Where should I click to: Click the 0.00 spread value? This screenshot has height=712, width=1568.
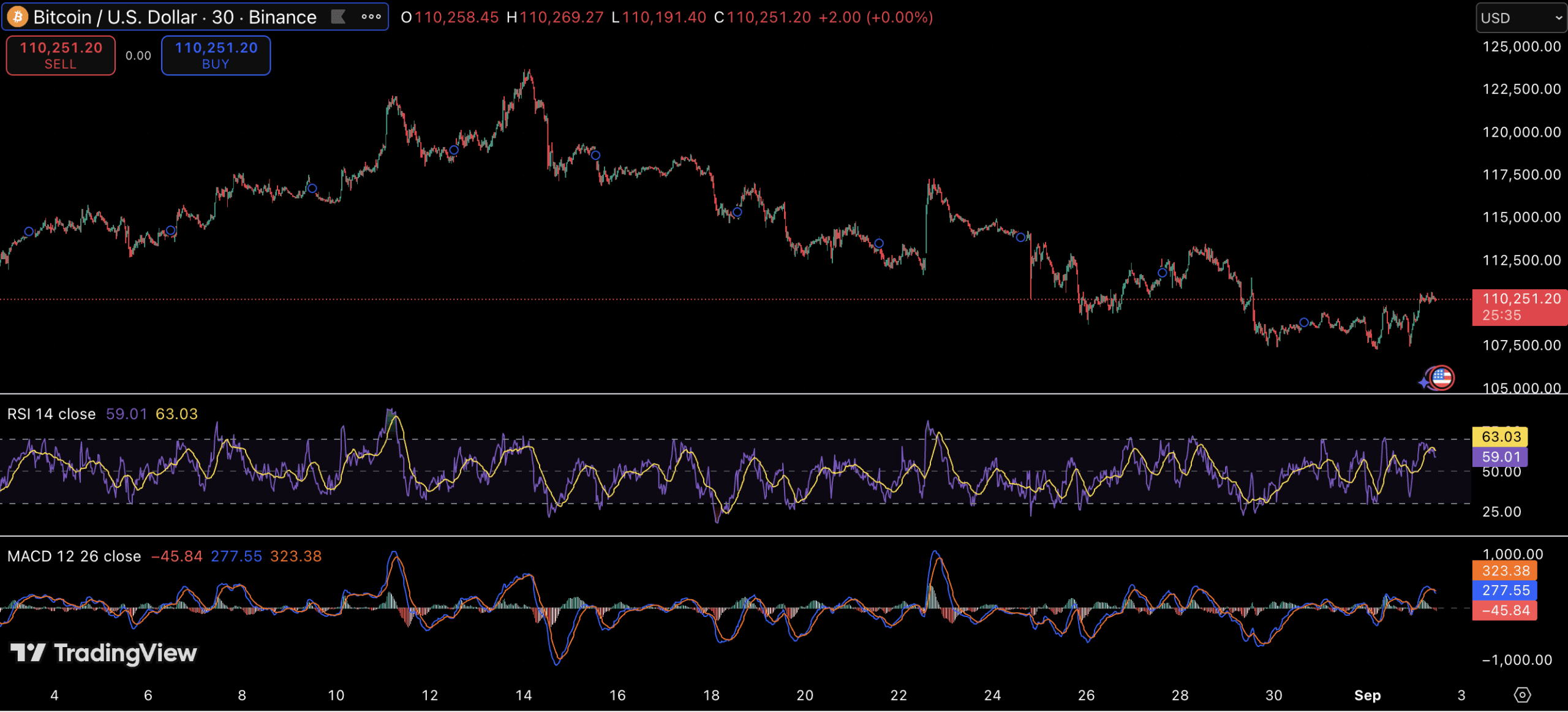pos(138,56)
